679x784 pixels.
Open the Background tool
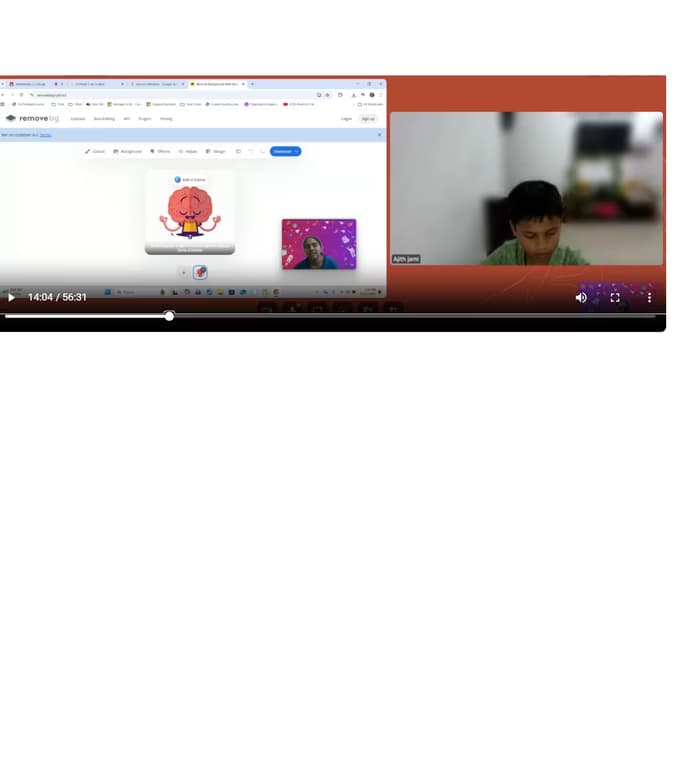[128, 151]
